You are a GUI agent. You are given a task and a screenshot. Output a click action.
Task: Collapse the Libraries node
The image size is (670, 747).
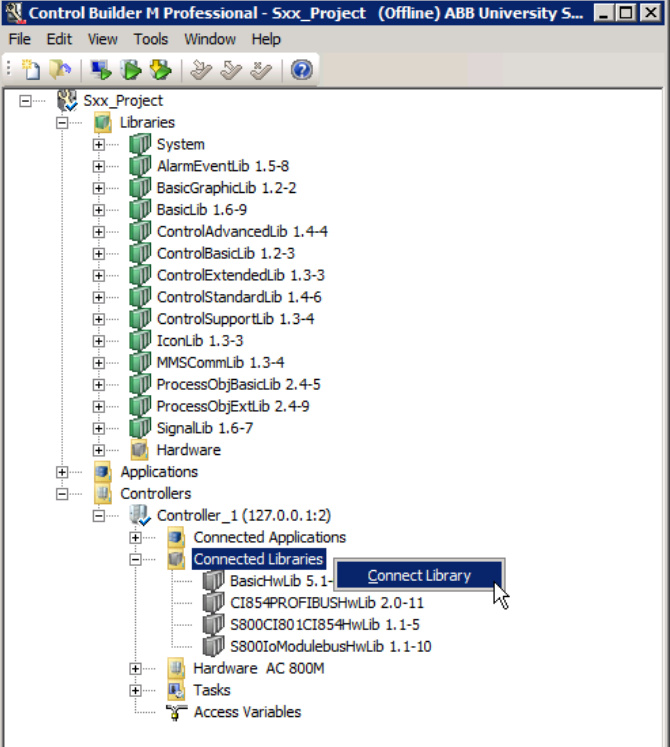pyautogui.click(x=62, y=122)
